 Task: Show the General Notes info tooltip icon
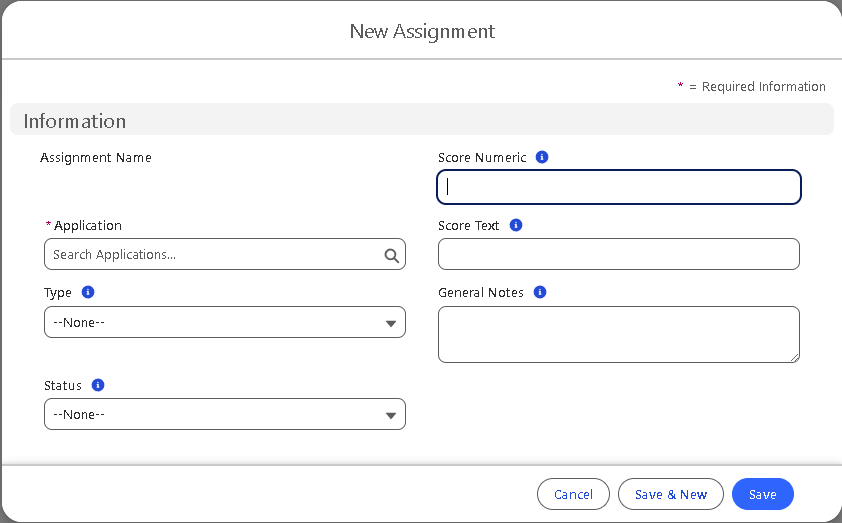coord(540,292)
